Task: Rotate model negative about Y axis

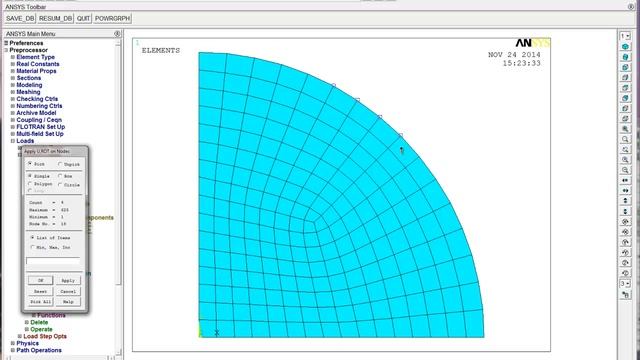Action: tap(625, 242)
